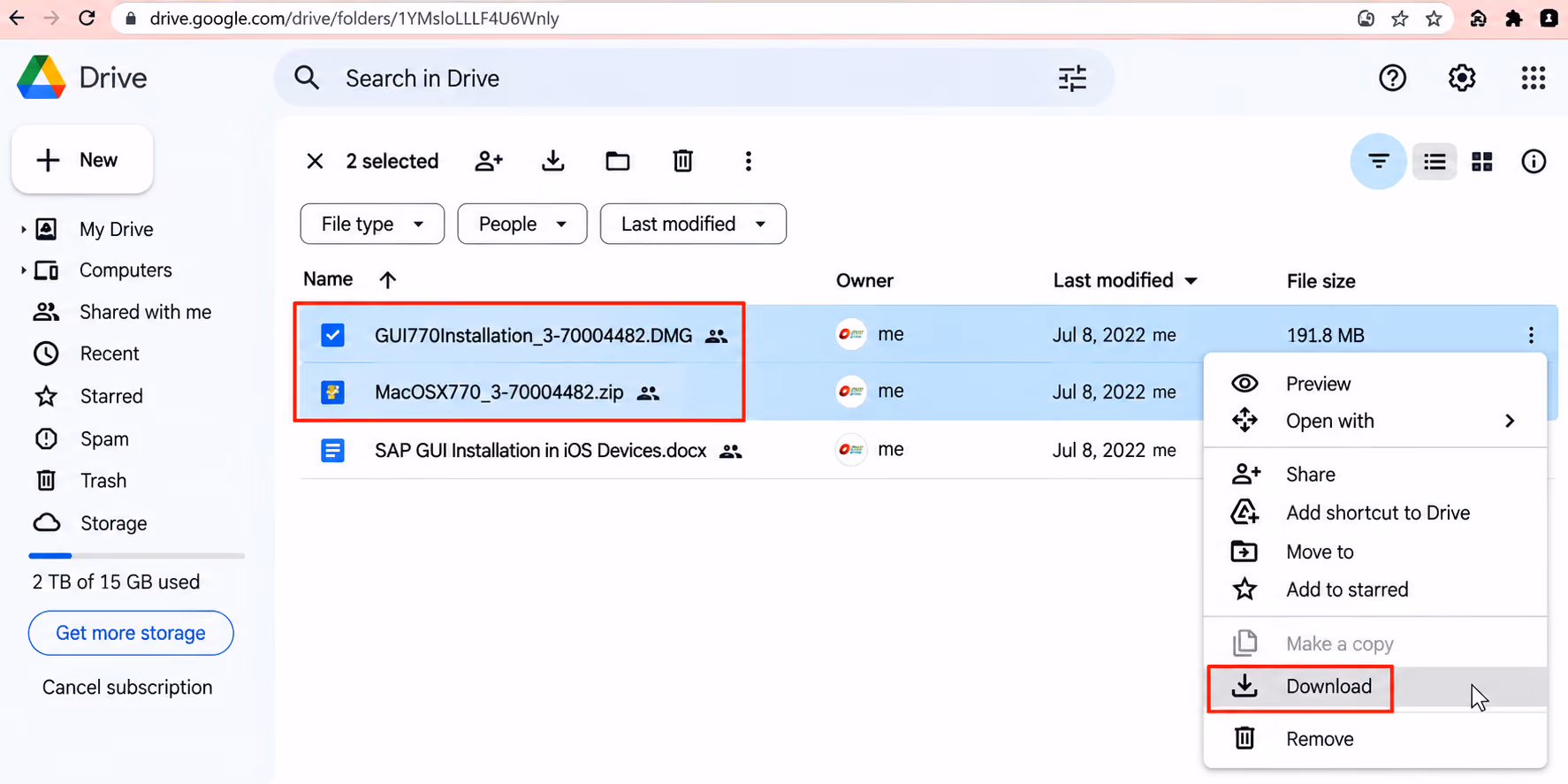This screenshot has width=1568, height=784.
Task: Select Add shortcut to Drive
Action: coord(1375,513)
